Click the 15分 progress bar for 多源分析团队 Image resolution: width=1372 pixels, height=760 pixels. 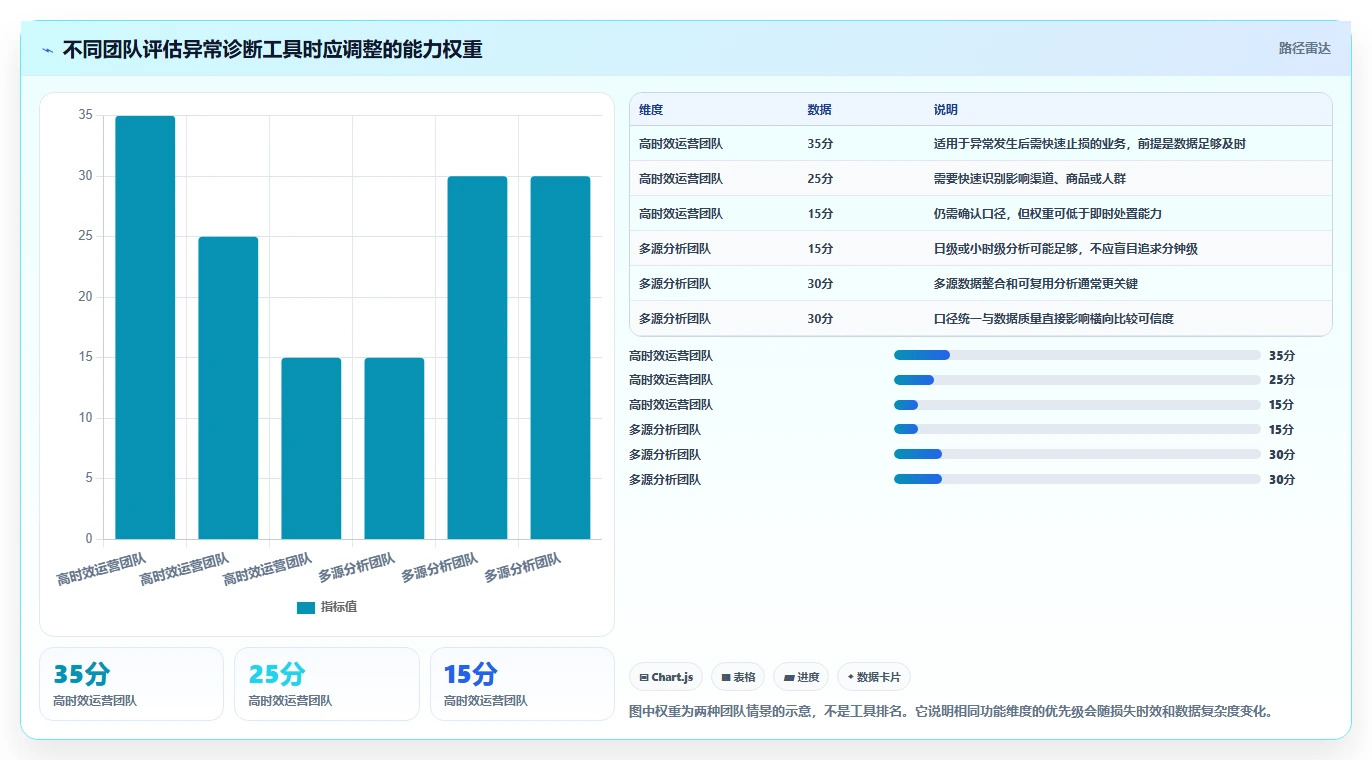point(1077,430)
